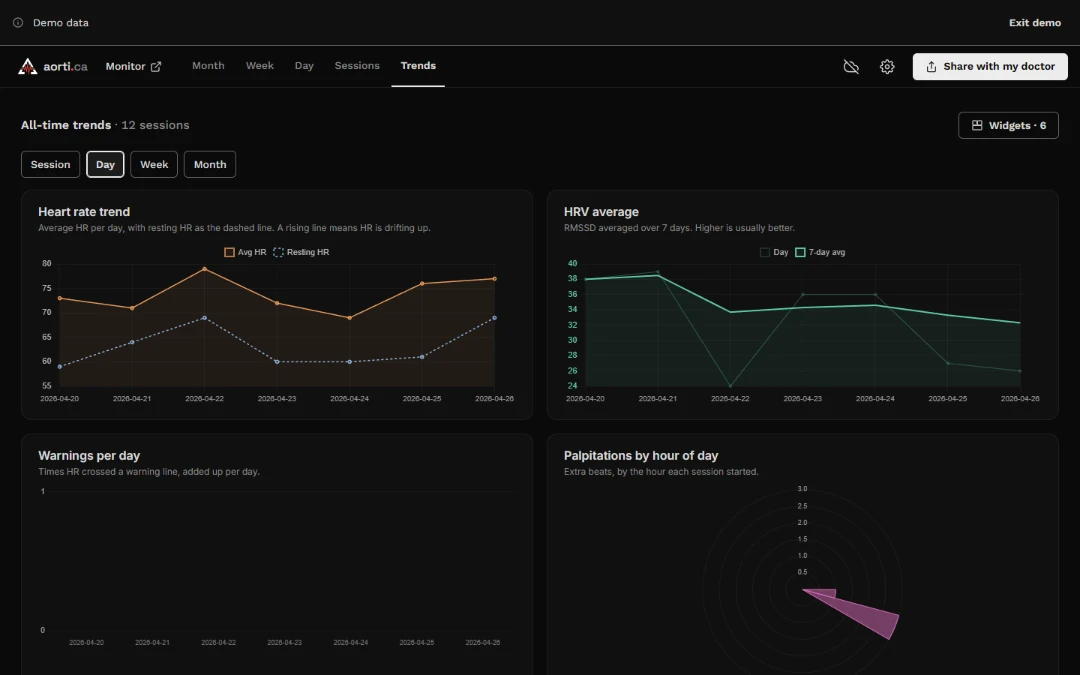Open the Day tab in navigation
Screen dimensions: 1080x675
(x=304, y=65)
